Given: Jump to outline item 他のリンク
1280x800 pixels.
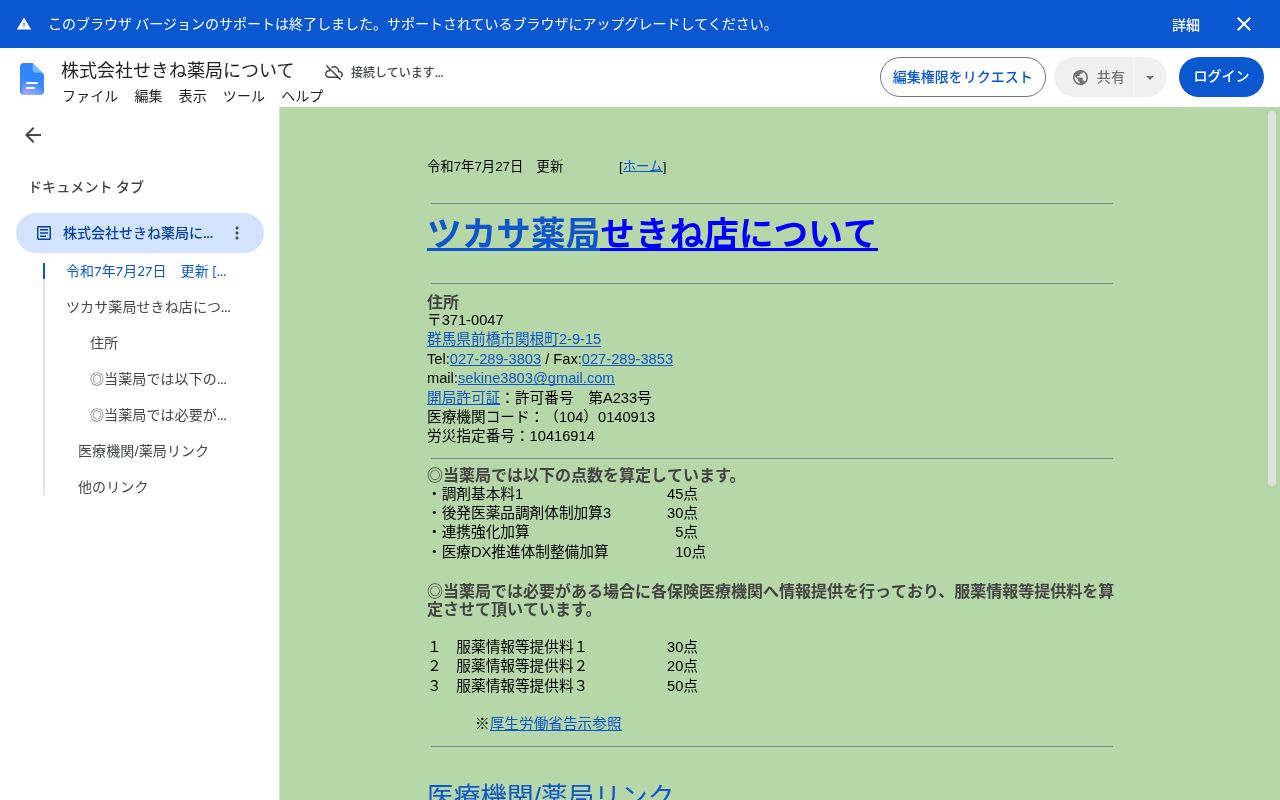Looking at the screenshot, I should [x=113, y=487].
